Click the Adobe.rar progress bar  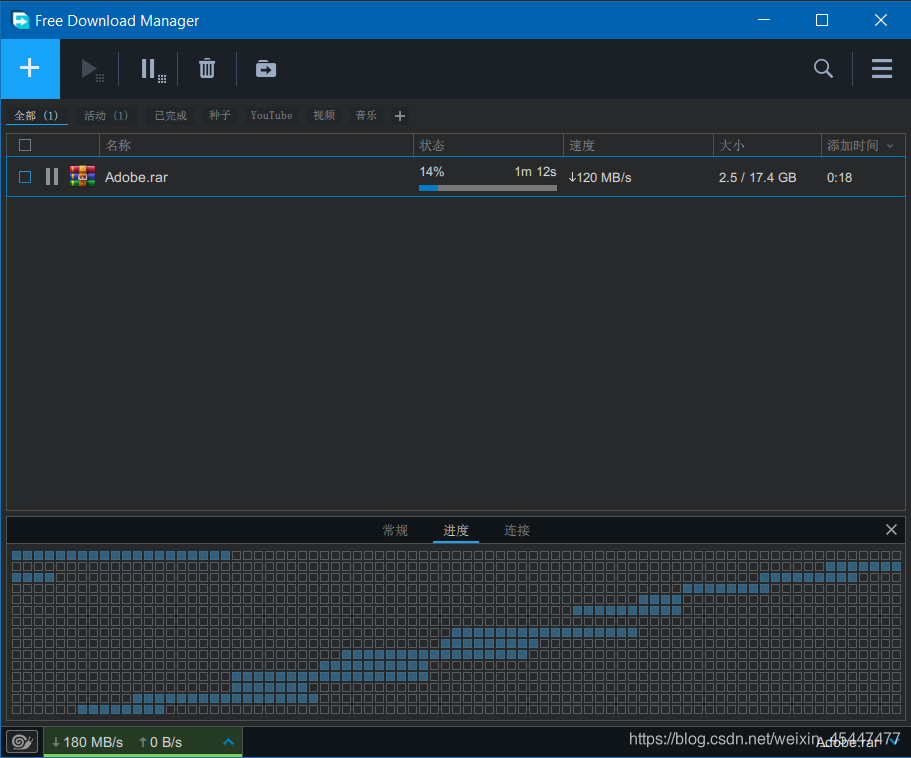(x=487, y=188)
